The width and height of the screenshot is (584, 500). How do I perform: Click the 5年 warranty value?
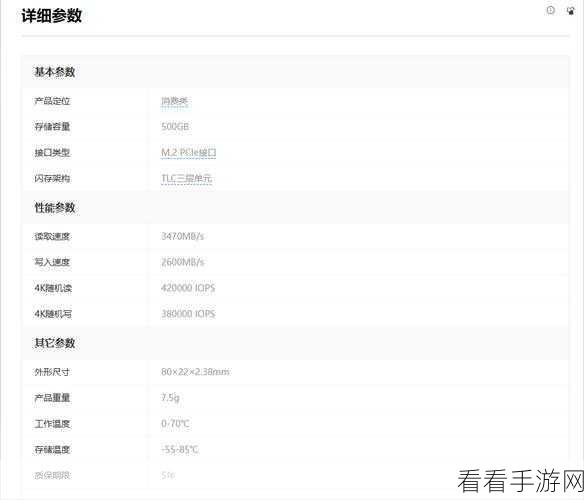(168, 475)
